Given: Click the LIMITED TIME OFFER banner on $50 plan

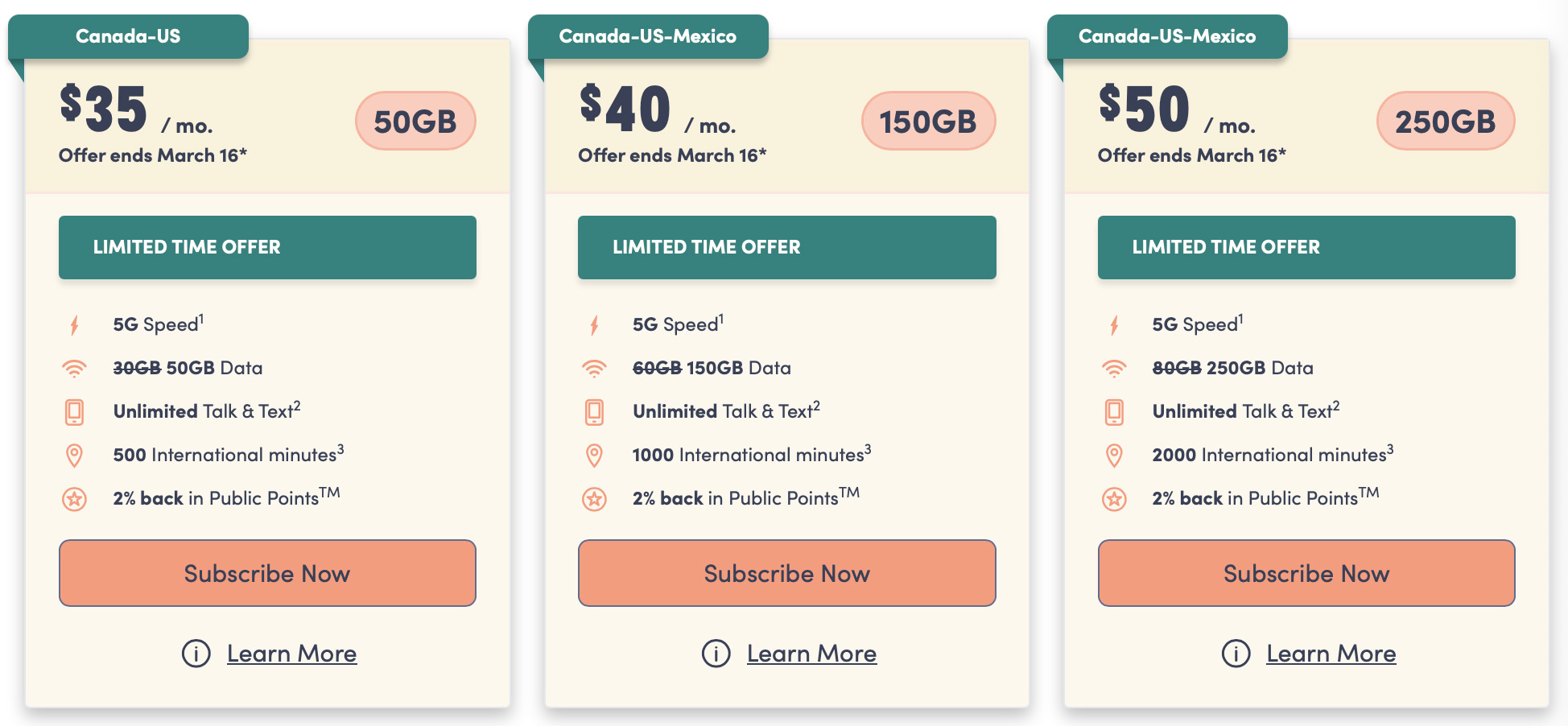Looking at the screenshot, I should (x=1305, y=247).
